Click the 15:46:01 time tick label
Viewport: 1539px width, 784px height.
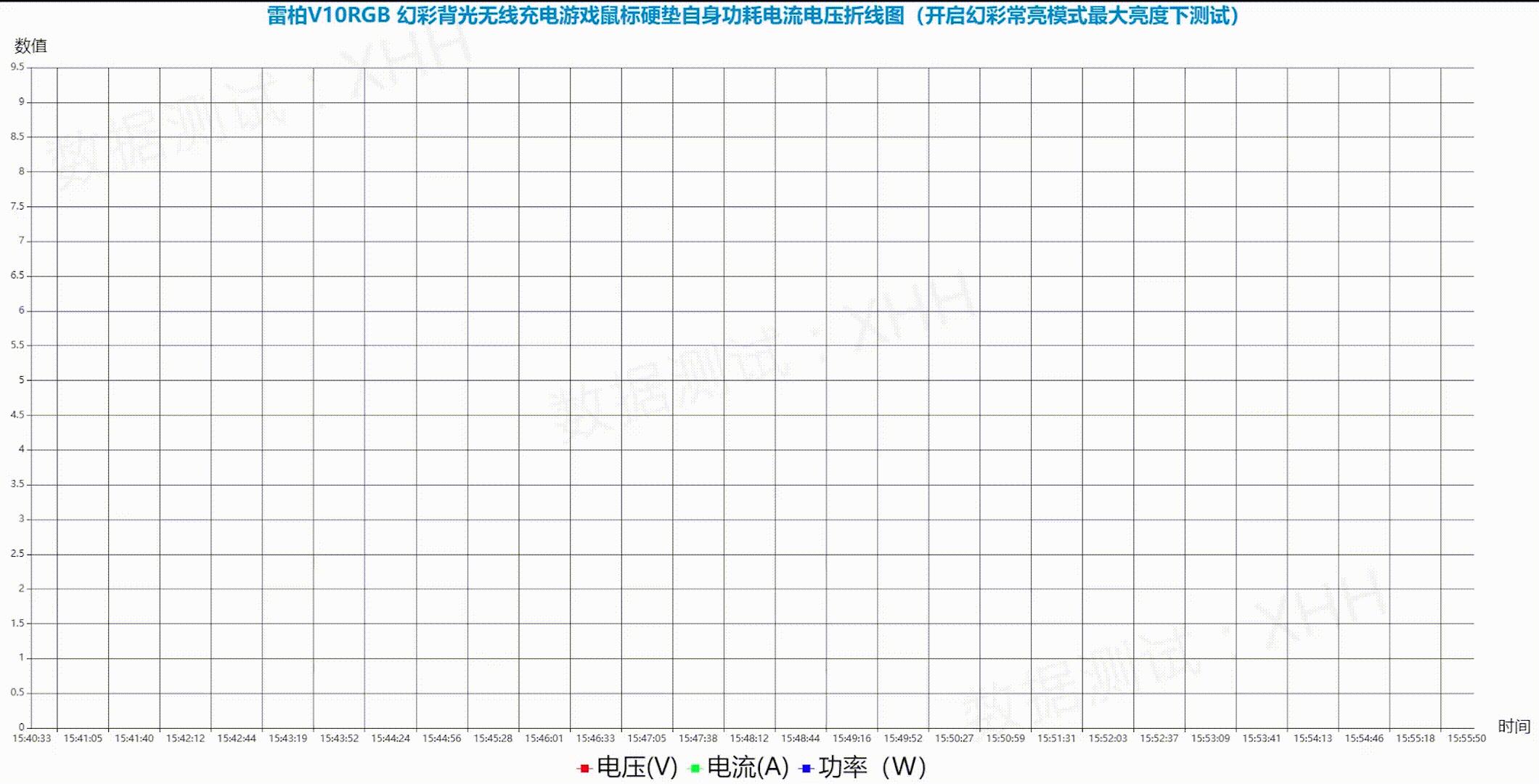click(x=544, y=738)
